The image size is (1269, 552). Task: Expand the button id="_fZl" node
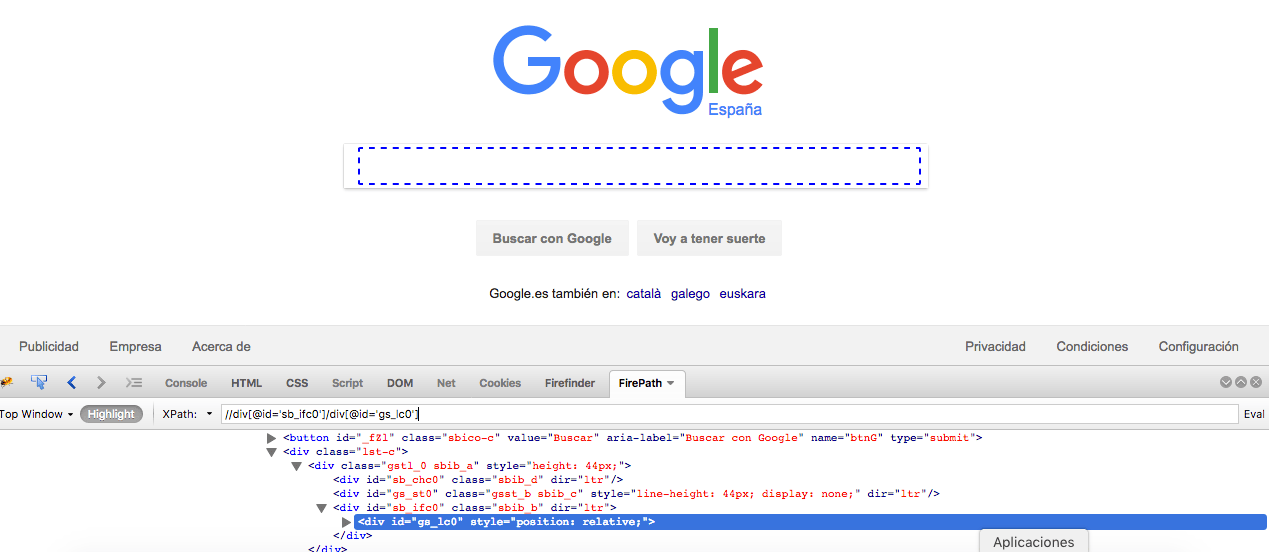click(272, 438)
